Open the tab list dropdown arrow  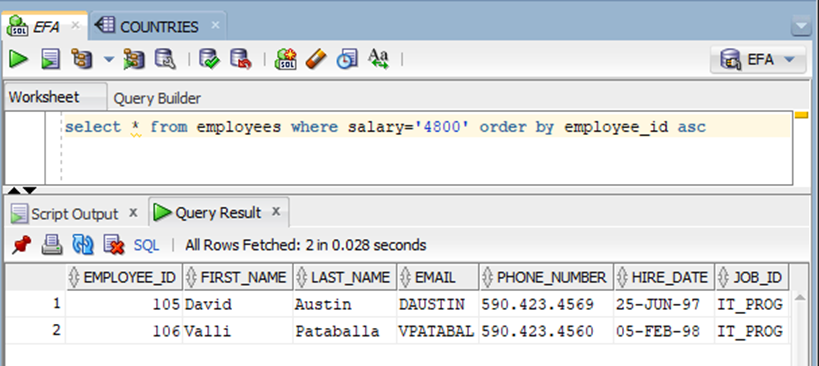point(801,26)
